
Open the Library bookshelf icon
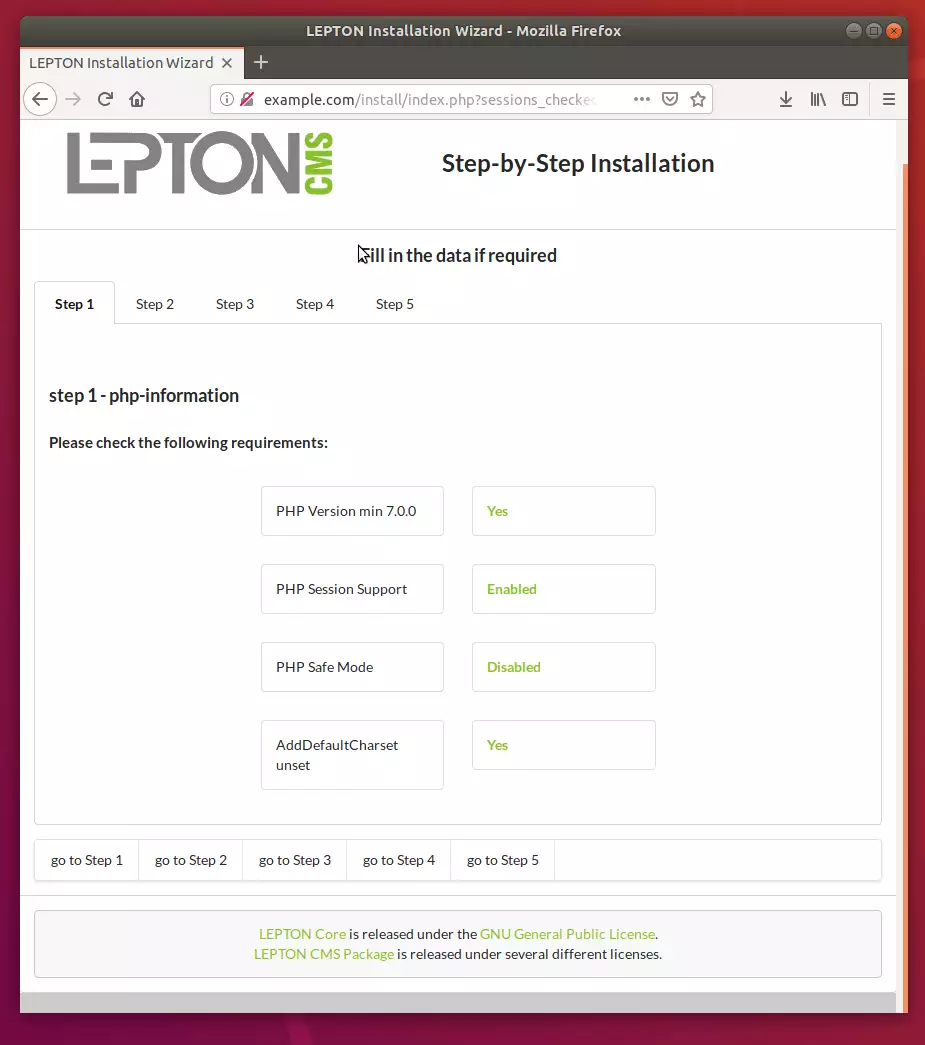[818, 99]
